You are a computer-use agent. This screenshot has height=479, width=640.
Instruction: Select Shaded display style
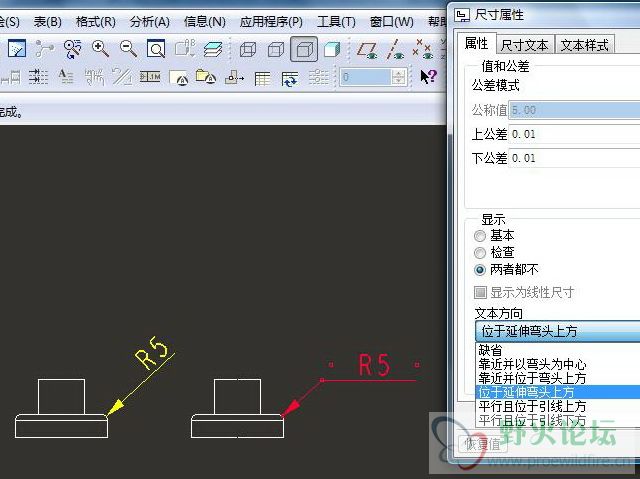[x=332, y=49]
